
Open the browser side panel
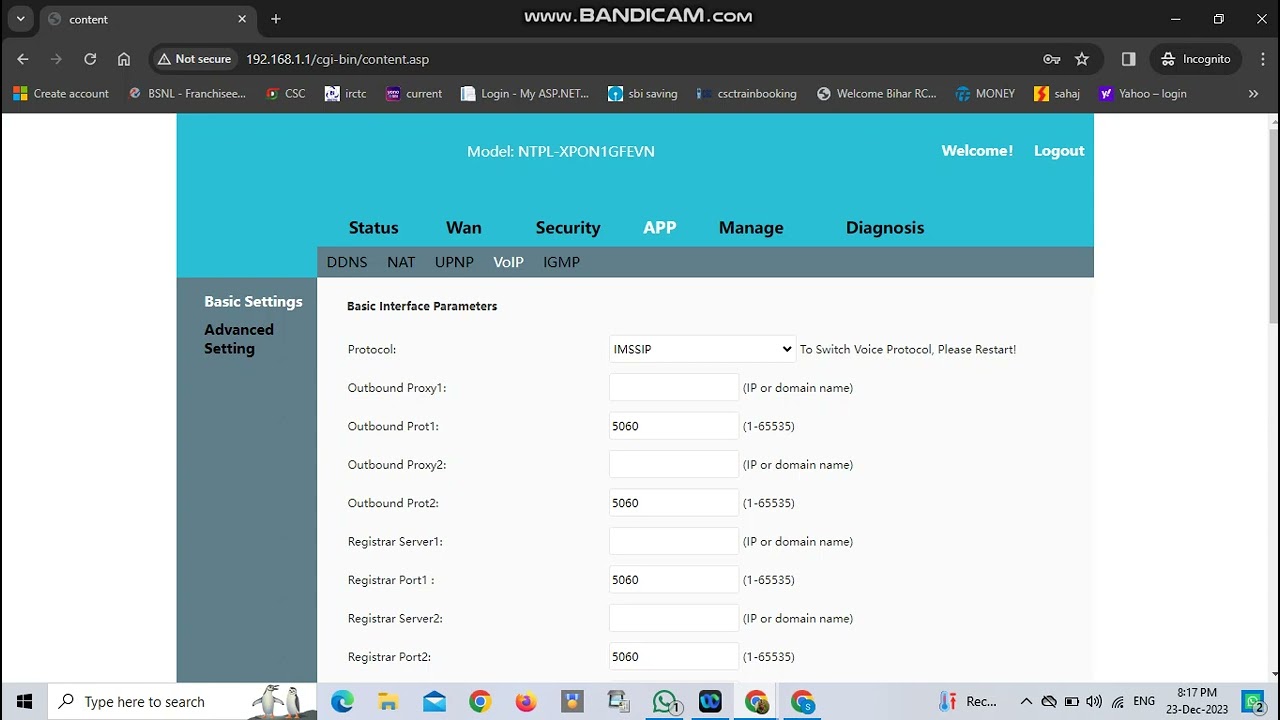click(1129, 59)
